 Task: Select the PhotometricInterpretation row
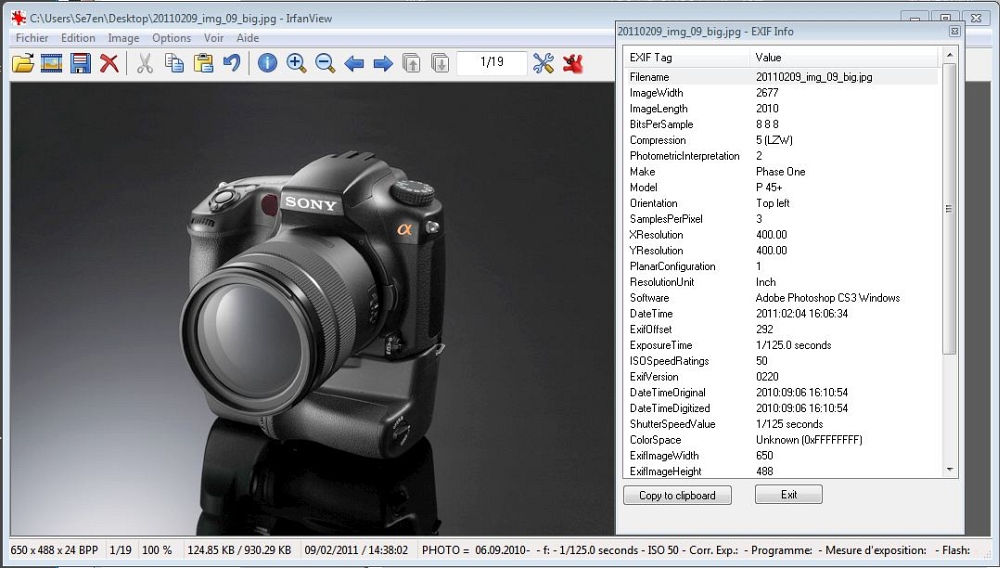tap(781, 156)
